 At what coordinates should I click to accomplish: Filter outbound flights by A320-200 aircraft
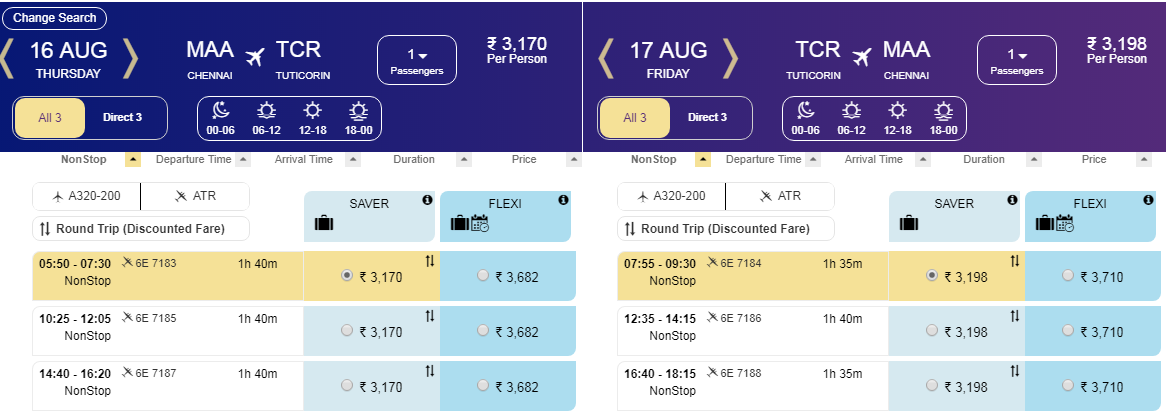(87, 197)
